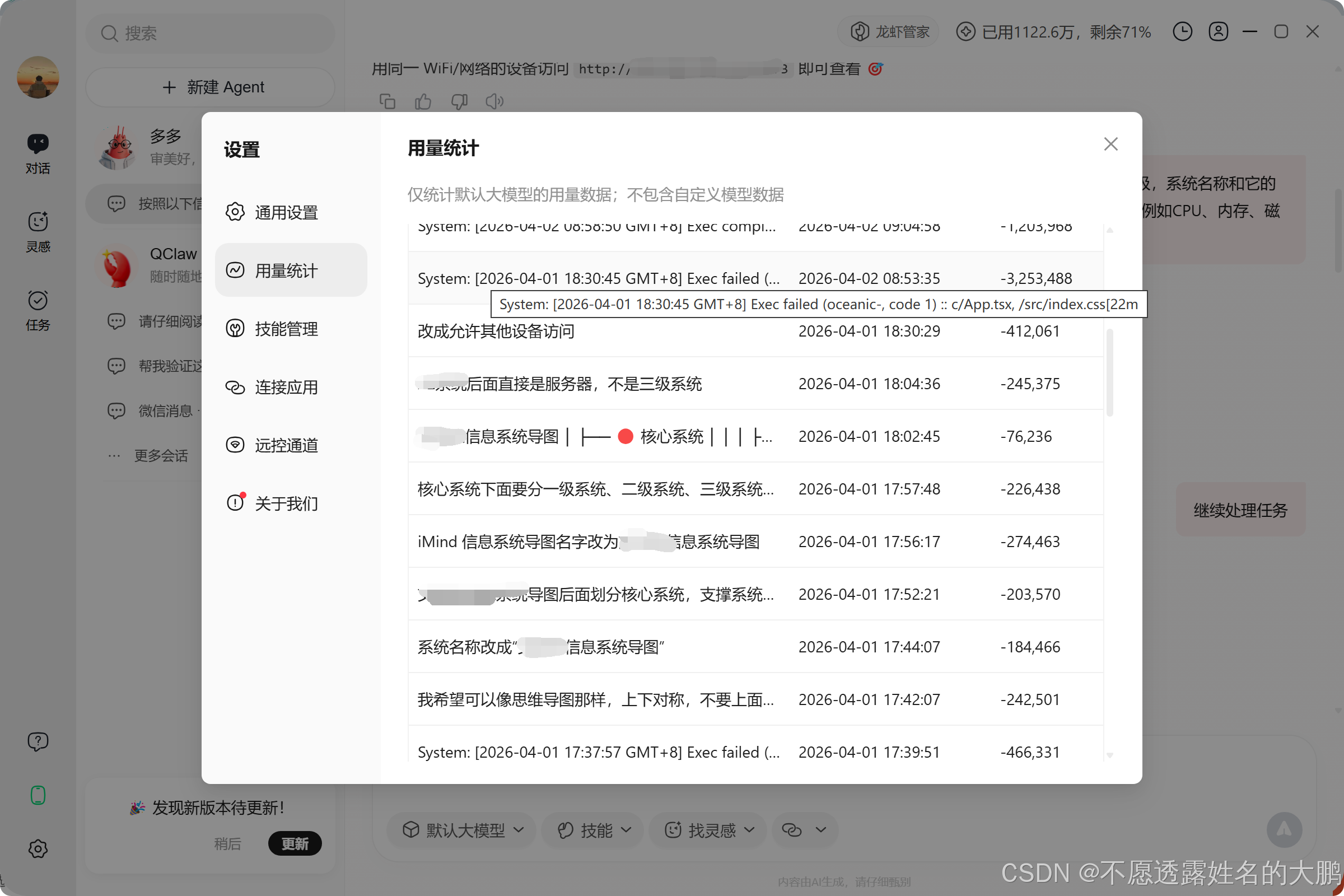Open the 默认大模型 model dropdown
This screenshot has height=896, width=1344.
pos(461,830)
